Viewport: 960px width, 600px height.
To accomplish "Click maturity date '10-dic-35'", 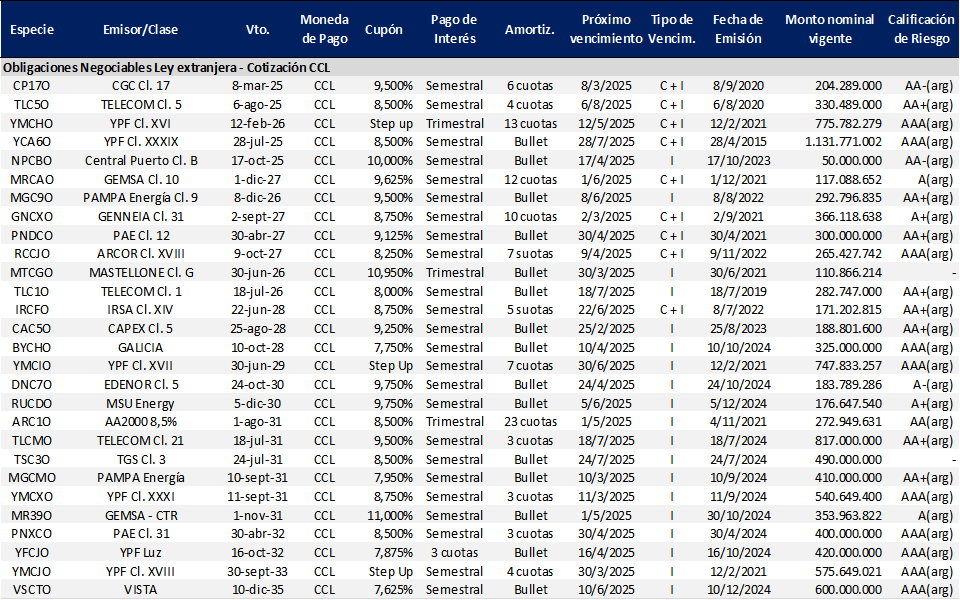I will click(x=257, y=590).
